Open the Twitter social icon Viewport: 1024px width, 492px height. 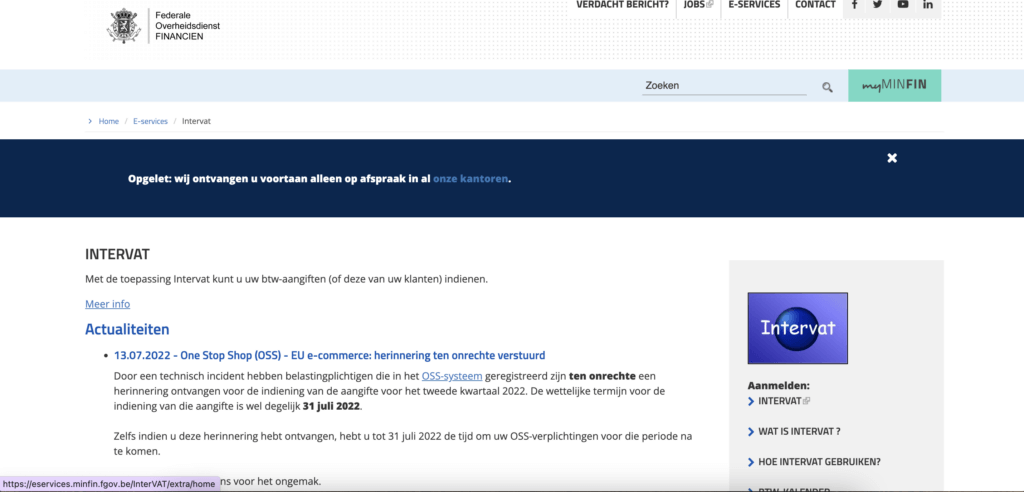(878, 5)
